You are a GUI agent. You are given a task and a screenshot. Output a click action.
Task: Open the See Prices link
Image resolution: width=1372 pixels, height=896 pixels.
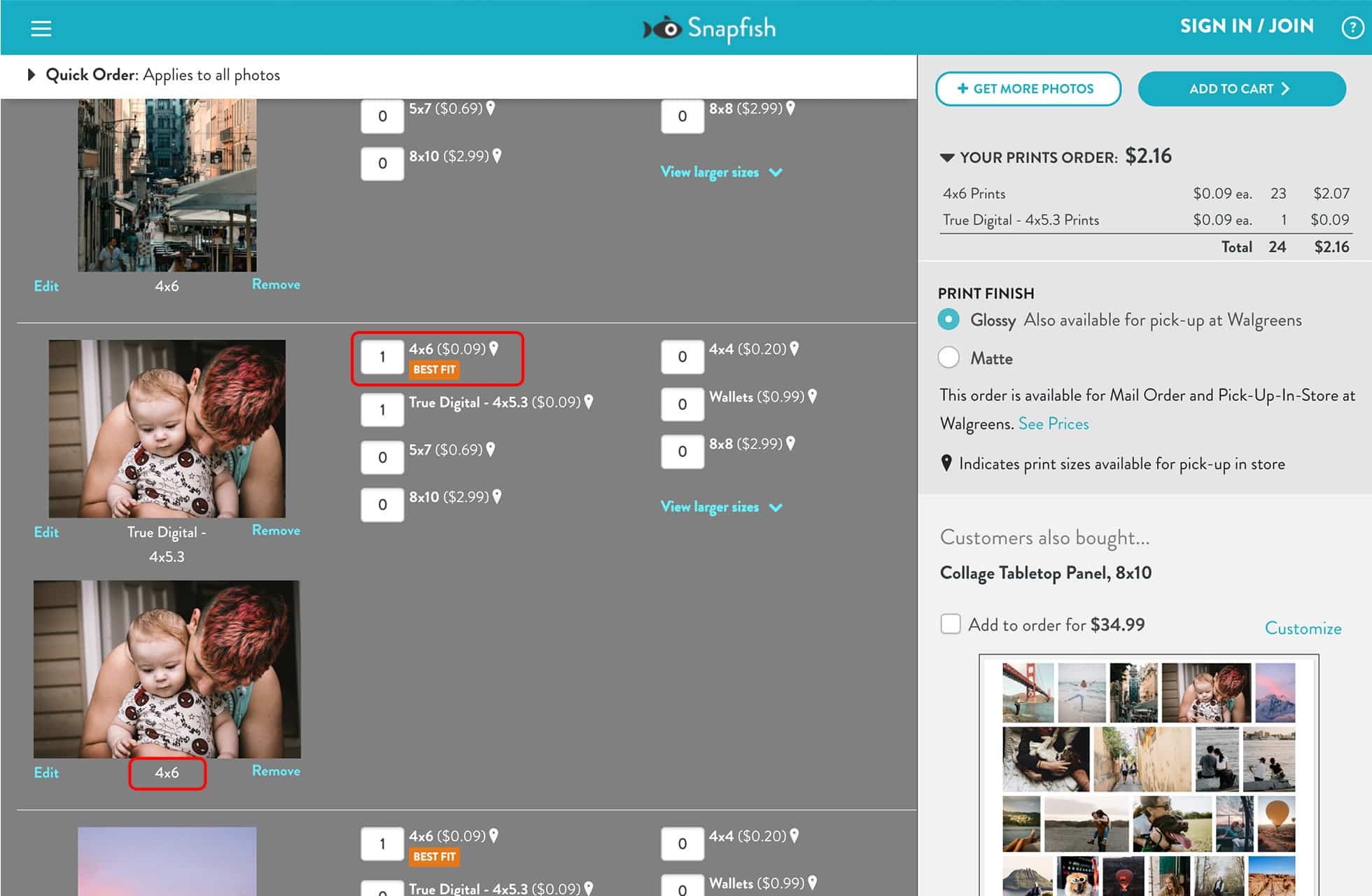1053,423
